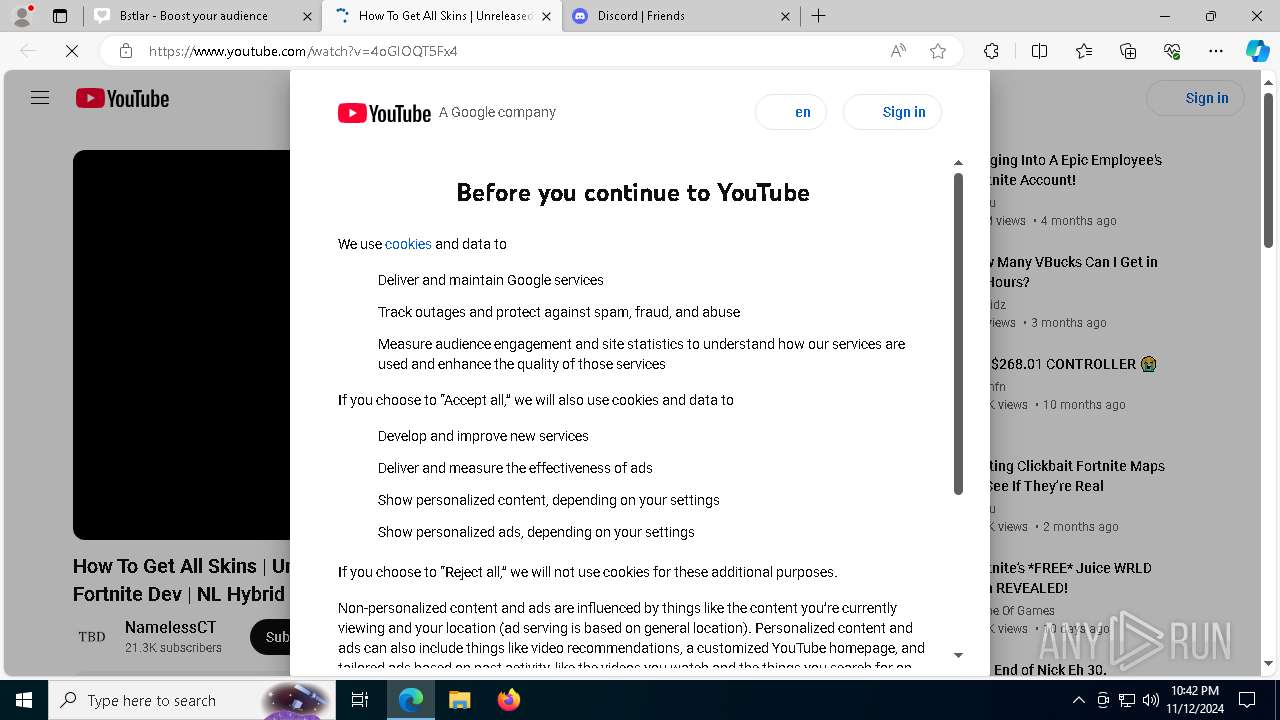Click 'Show personalized ads' list text
1280x720 pixels.
pos(536,532)
